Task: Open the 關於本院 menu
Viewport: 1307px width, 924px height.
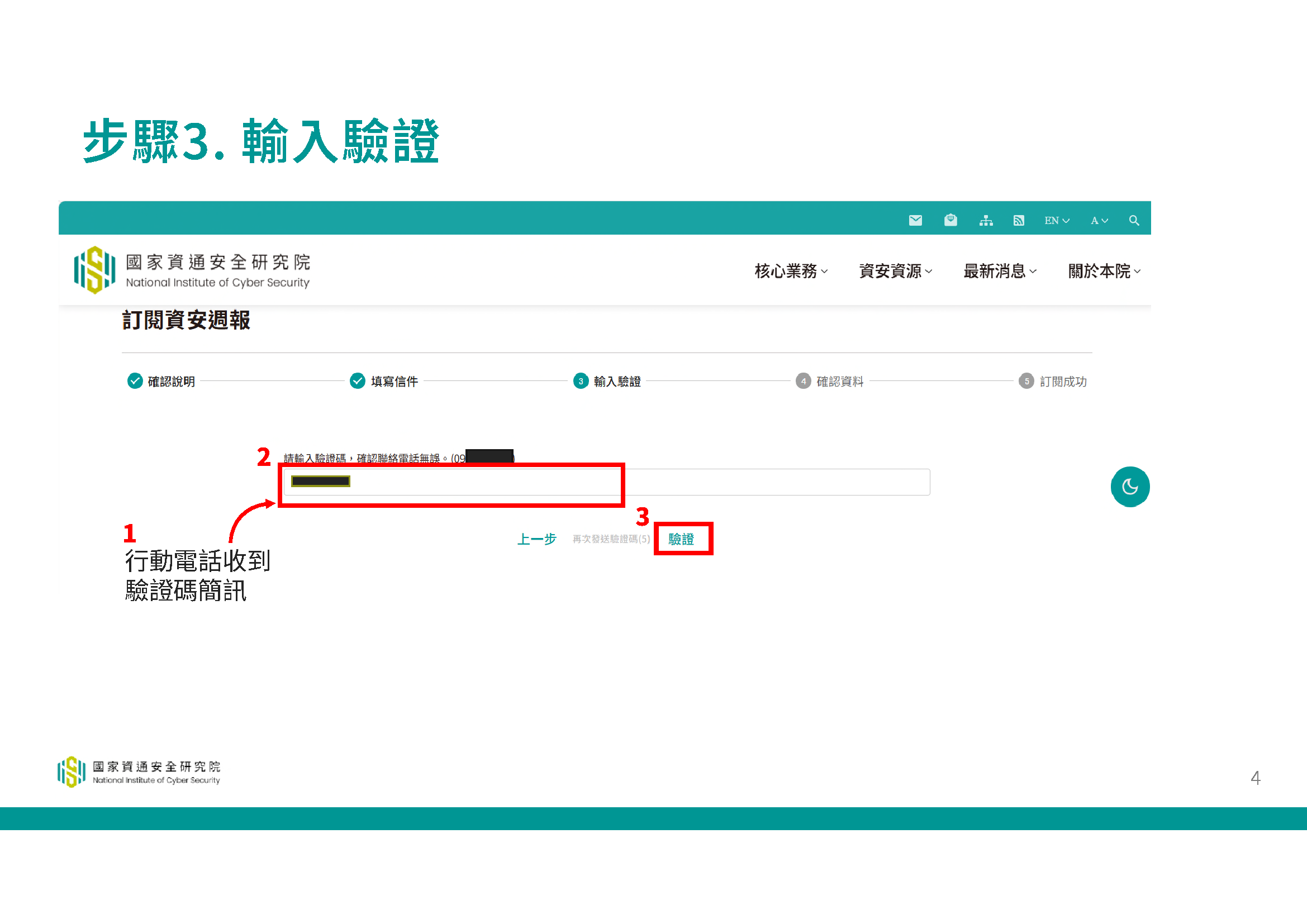Action: coord(1104,271)
